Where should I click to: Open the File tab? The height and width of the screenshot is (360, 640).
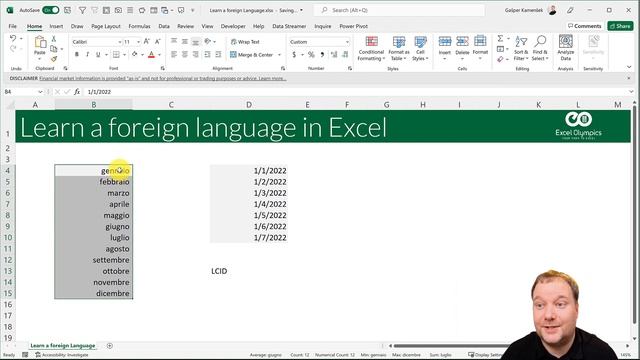(13, 26)
